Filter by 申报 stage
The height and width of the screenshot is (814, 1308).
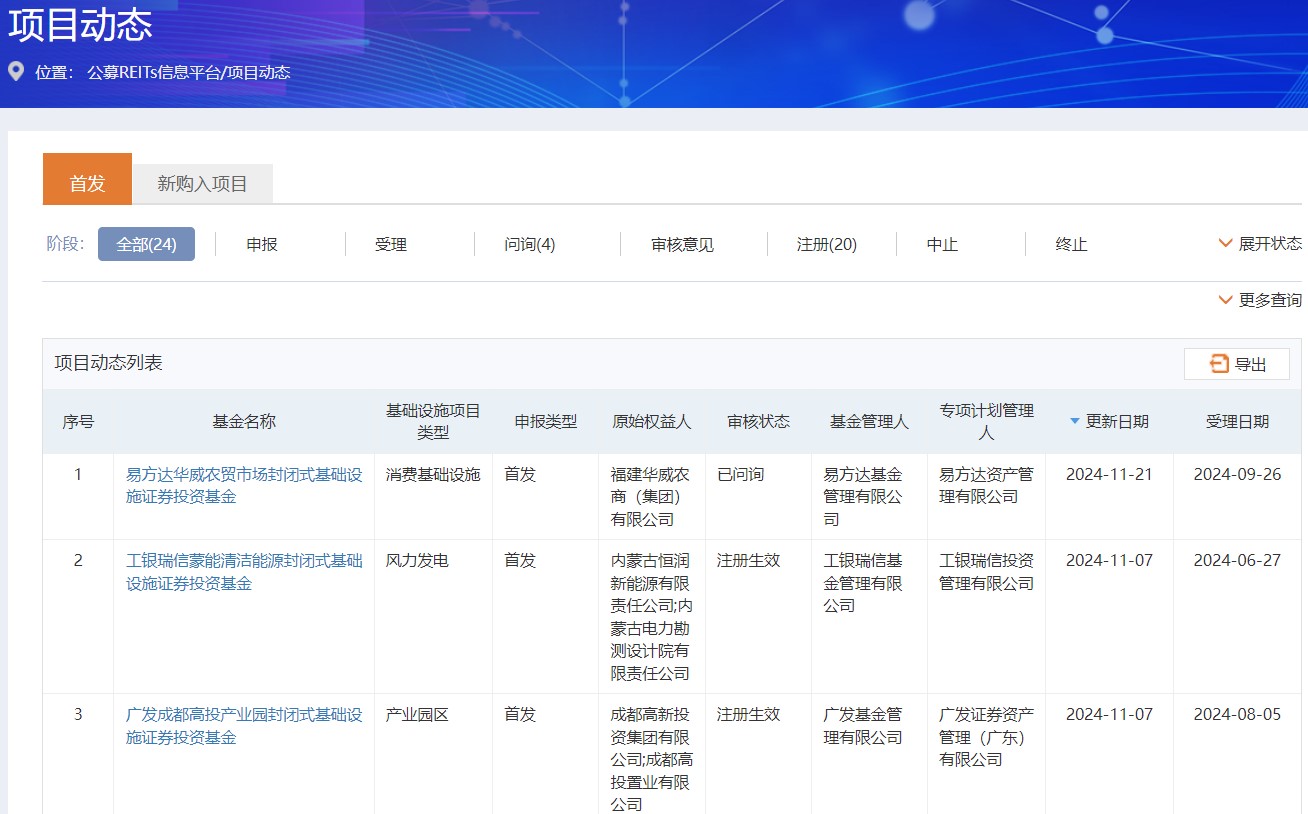pos(262,245)
